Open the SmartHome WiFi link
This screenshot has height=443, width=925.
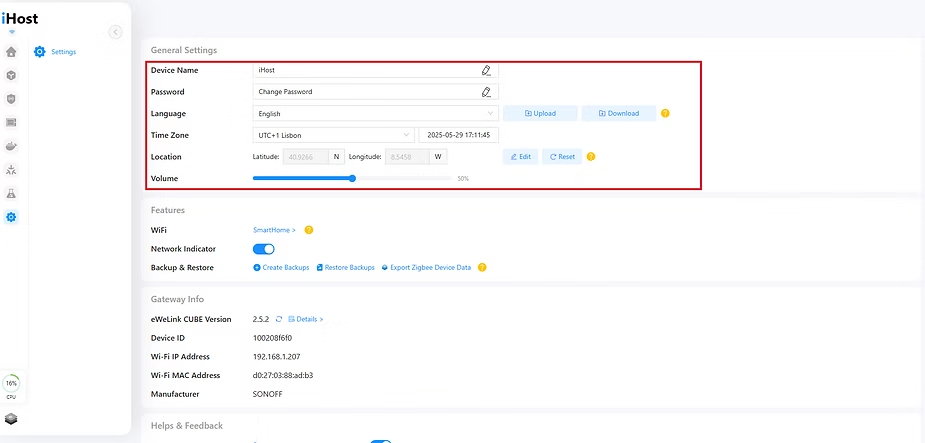(x=274, y=230)
